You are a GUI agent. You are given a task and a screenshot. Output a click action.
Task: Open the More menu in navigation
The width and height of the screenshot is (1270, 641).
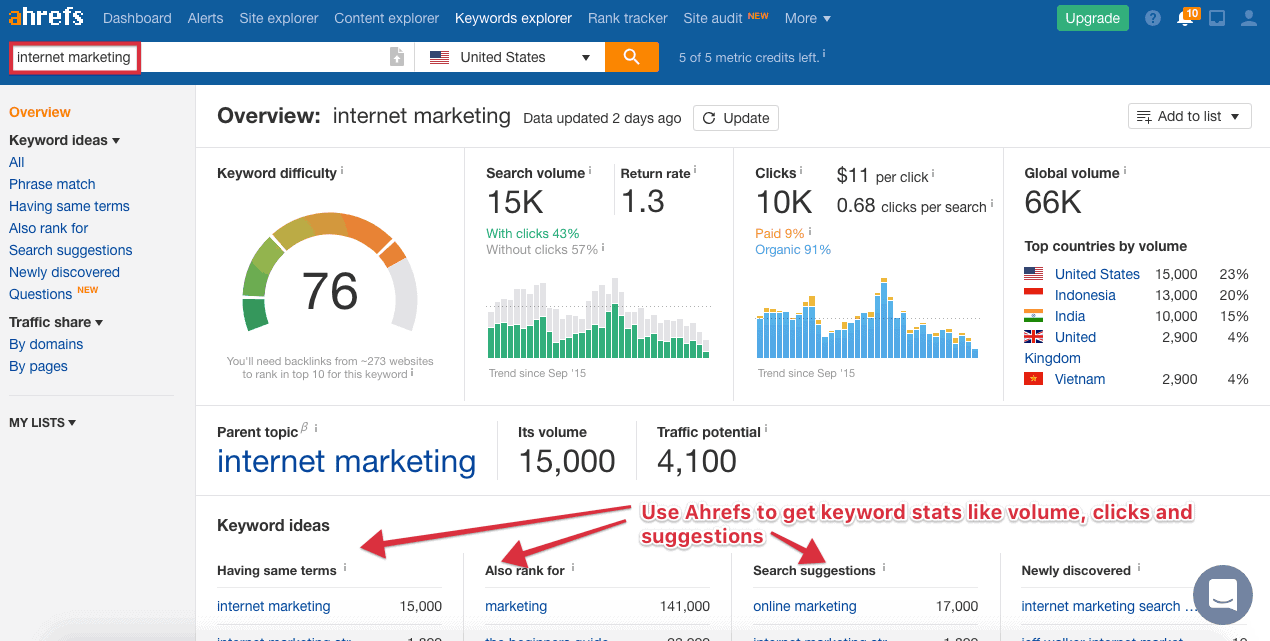[807, 18]
